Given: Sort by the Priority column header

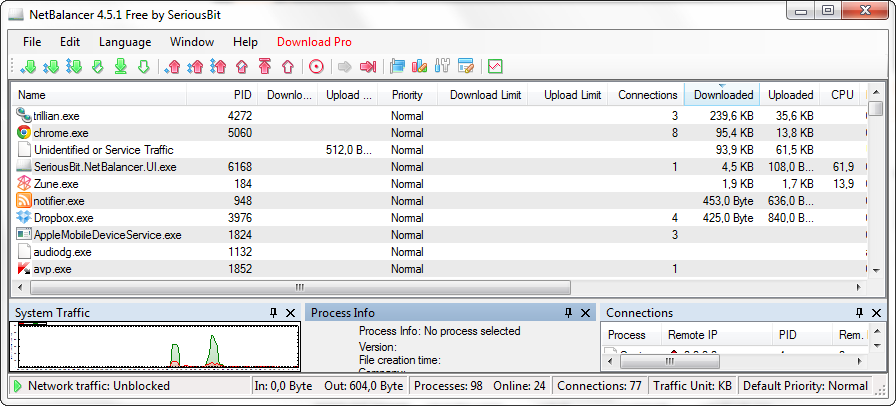Looking at the screenshot, I should (407, 95).
